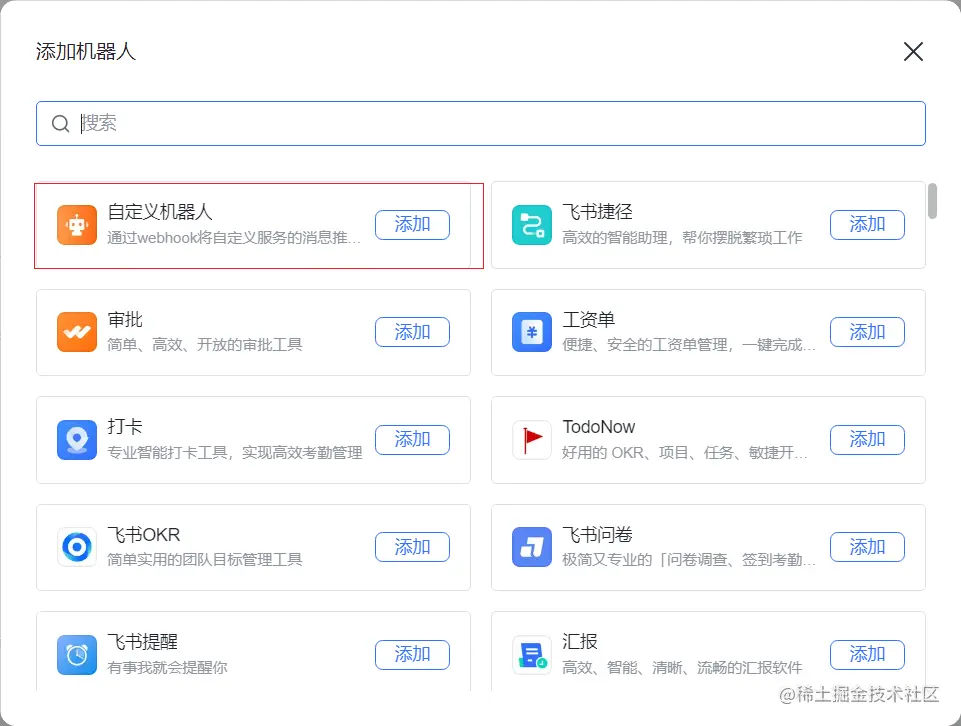Image resolution: width=961 pixels, height=726 pixels.
Task: Click the 汇报 report document icon
Action: click(x=531, y=655)
